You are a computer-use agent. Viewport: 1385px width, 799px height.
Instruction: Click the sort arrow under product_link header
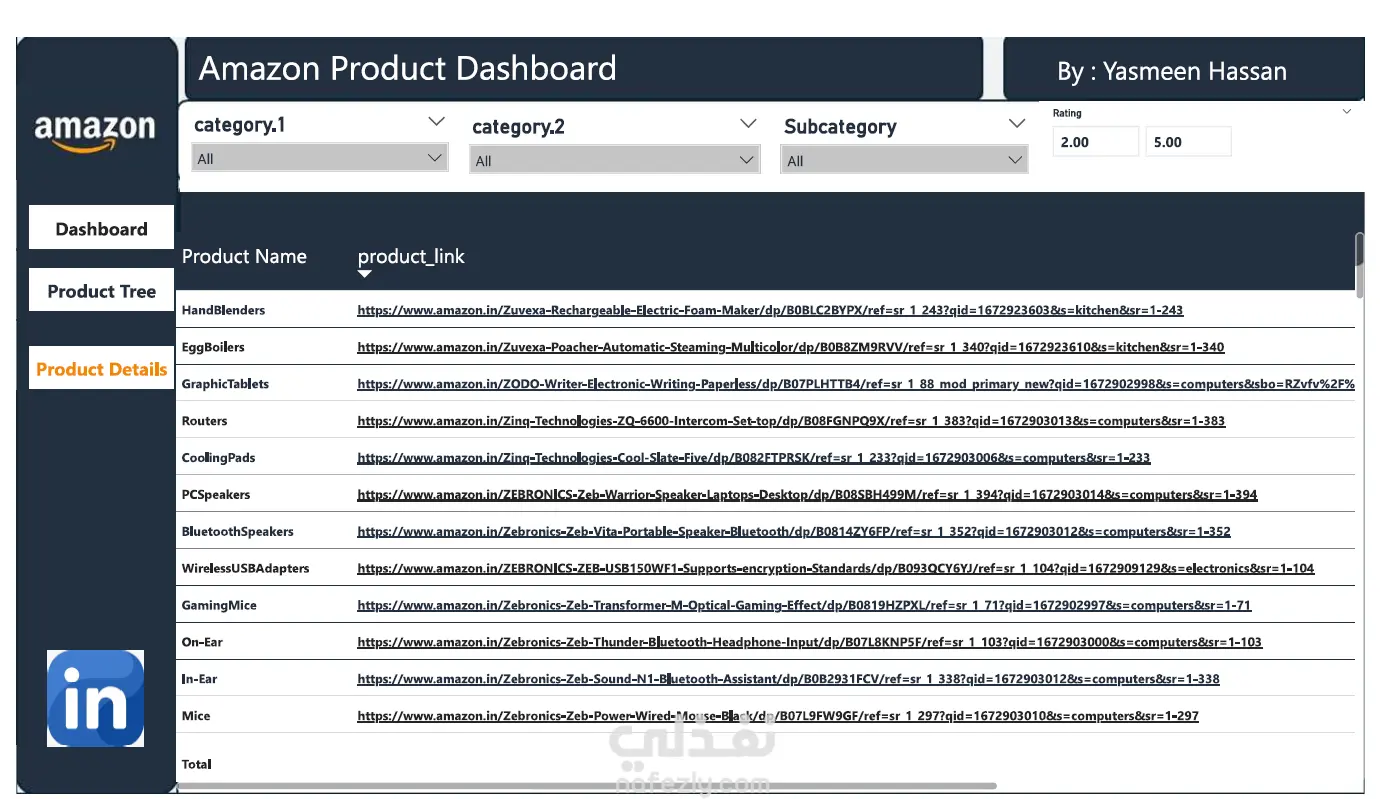(x=365, y=274)
